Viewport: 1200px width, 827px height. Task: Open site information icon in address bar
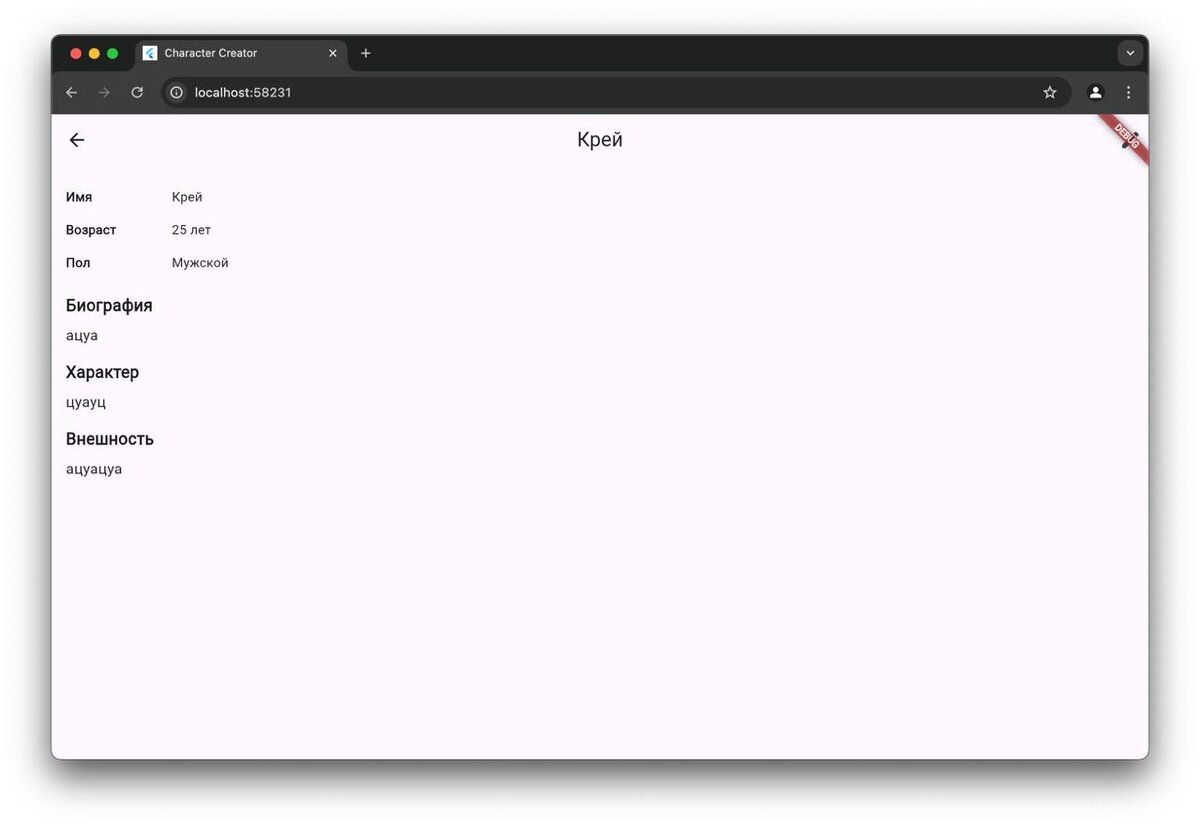pyautogui.click(x=177, y=92)
